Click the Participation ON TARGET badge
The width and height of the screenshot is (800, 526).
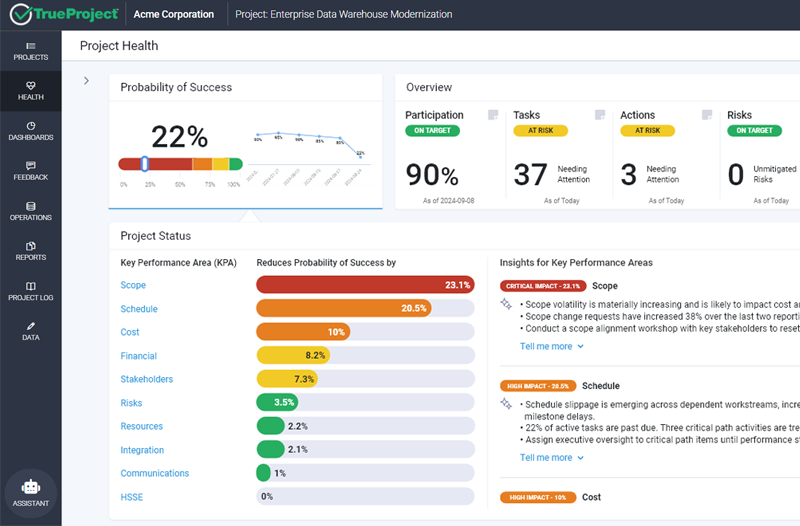pyautogui.click(x=433, y=131)
